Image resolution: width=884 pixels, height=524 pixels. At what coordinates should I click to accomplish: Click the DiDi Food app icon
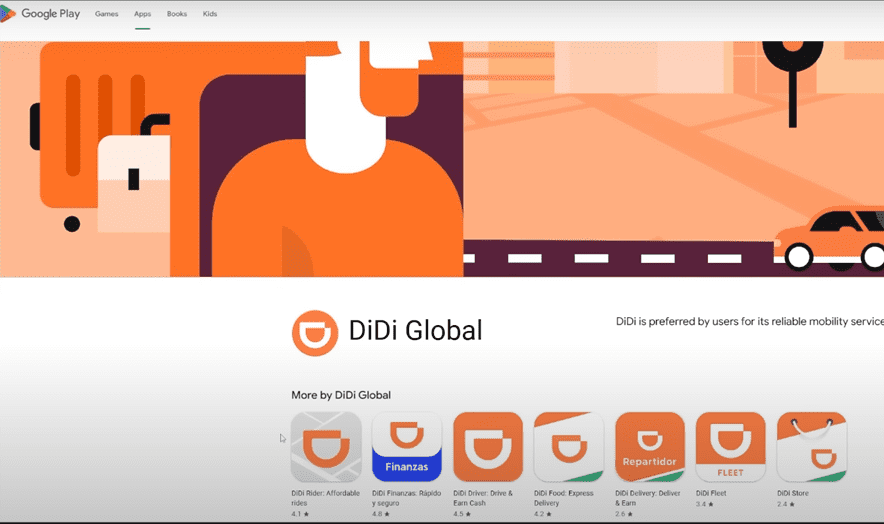pos(569,447)
